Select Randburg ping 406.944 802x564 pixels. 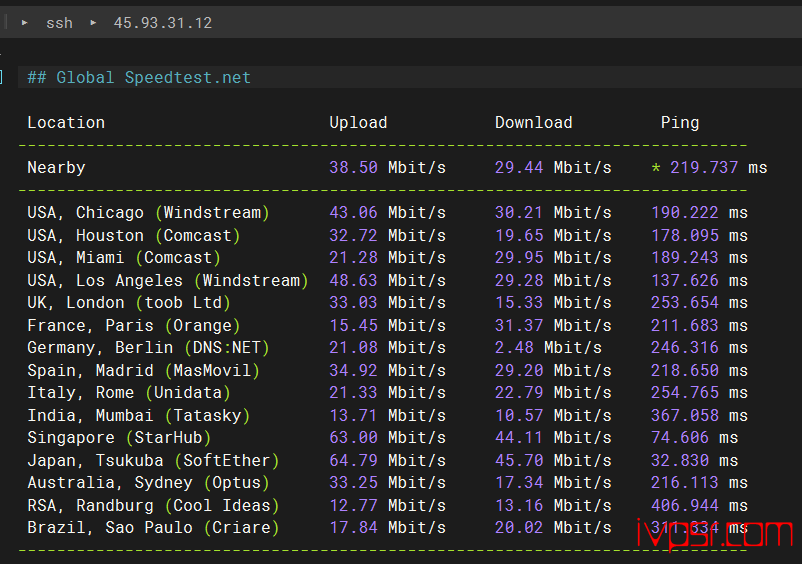[x=684, y=506]
